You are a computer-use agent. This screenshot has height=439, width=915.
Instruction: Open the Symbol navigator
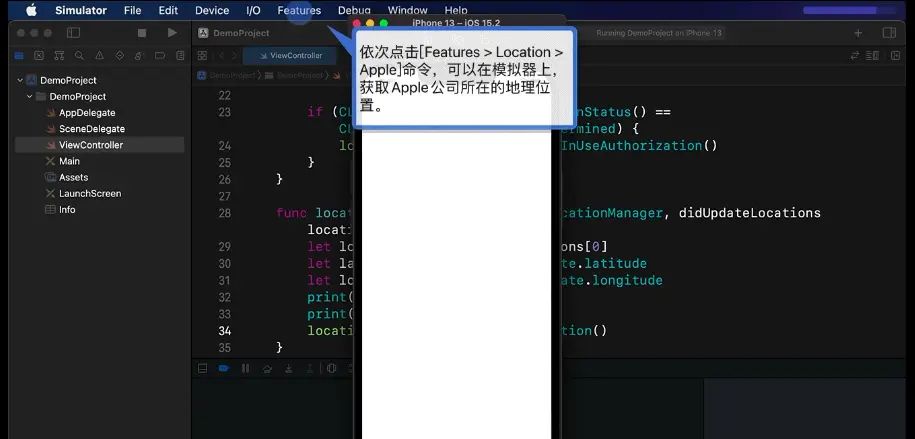click(x=59, y=56)
